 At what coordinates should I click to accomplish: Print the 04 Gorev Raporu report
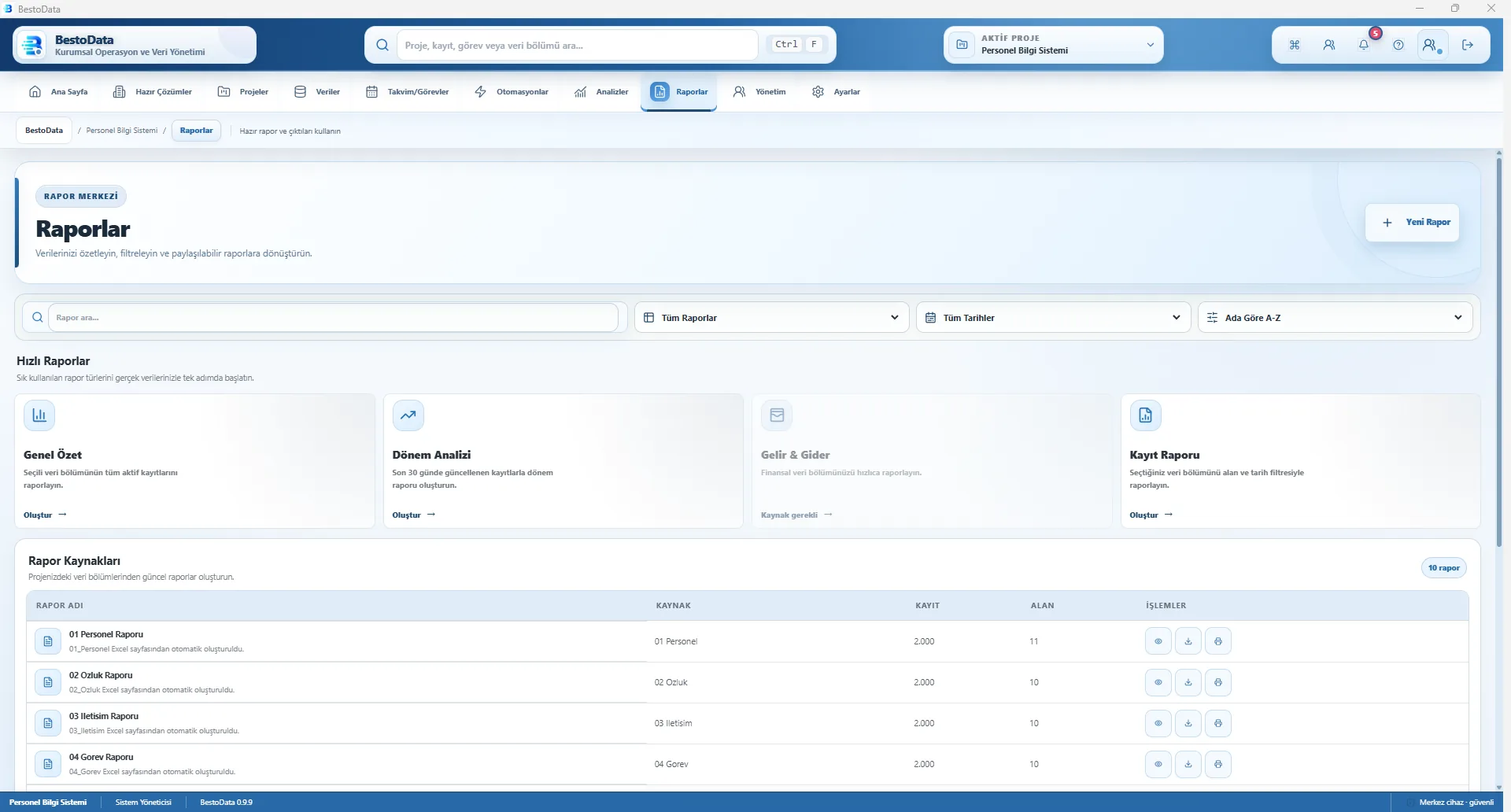(1218, 764)
